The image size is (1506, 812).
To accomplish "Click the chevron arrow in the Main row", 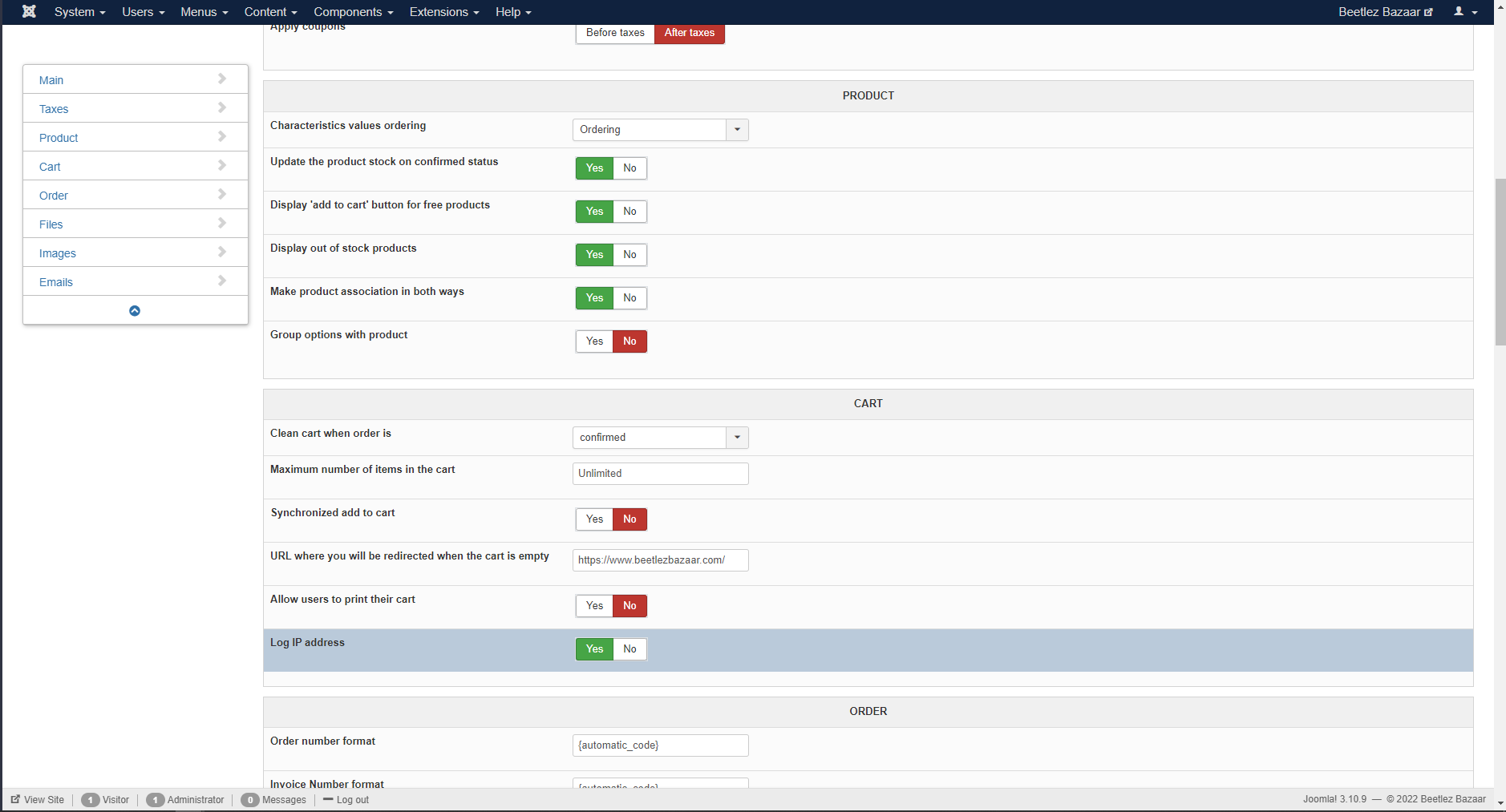I will click(x=222, y=79).
